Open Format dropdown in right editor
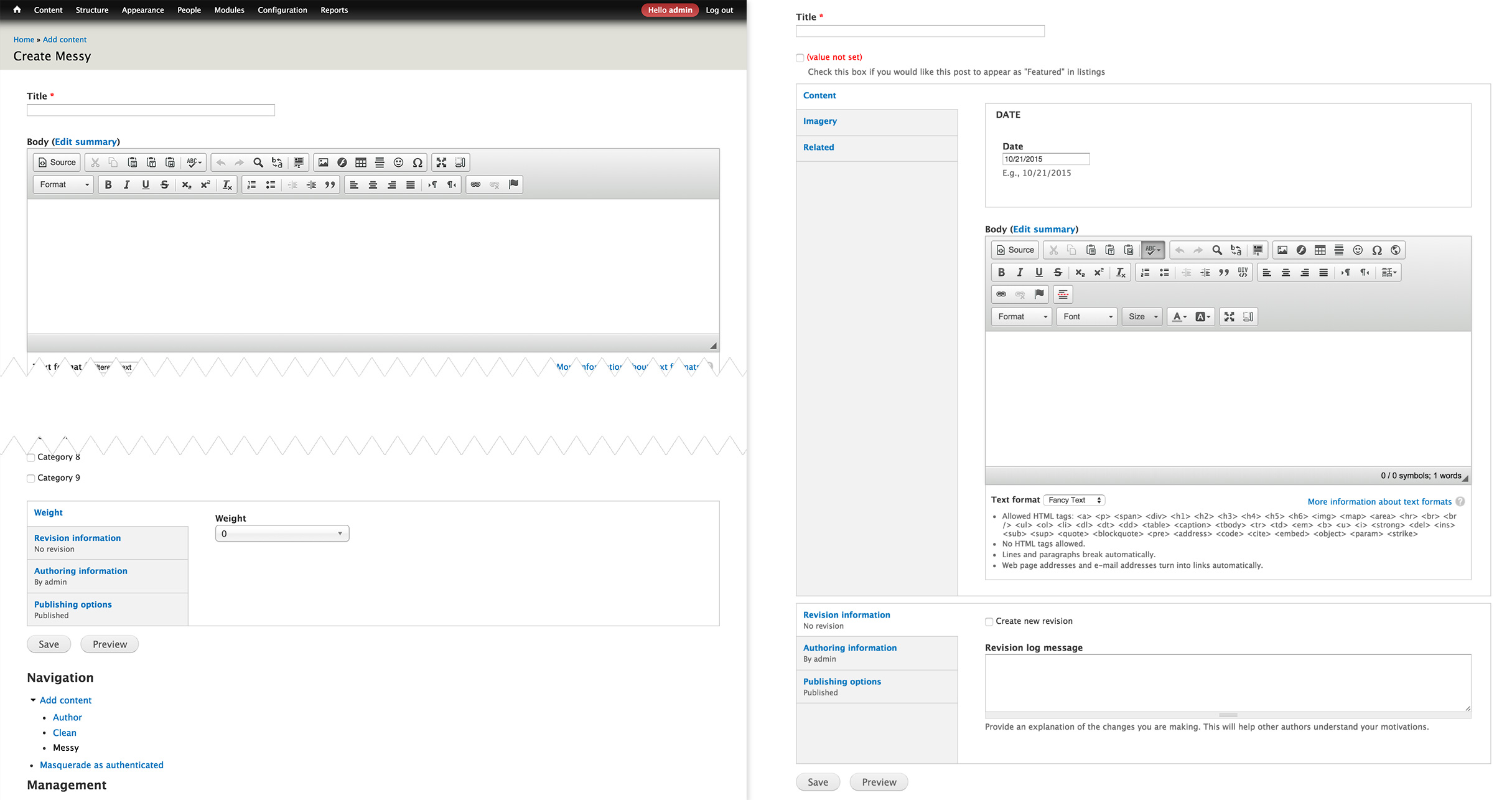 [1022, 317]
